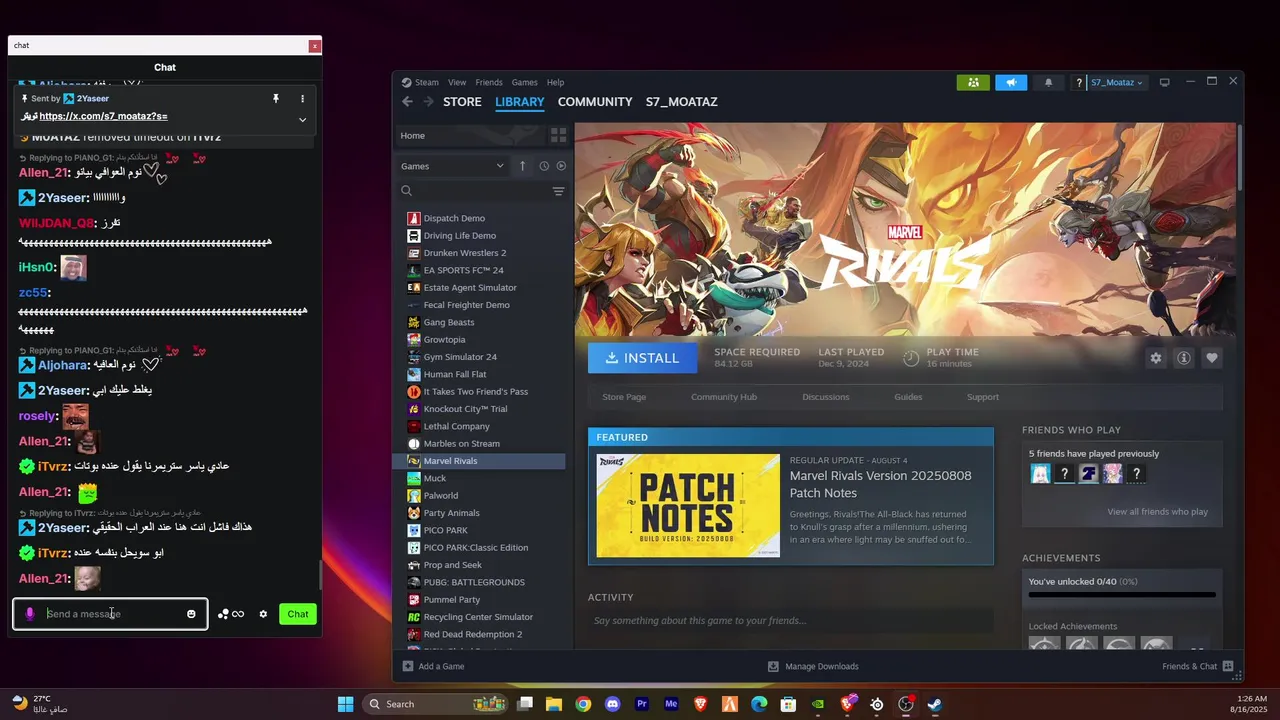Enter Big Picture mode via monitor icon
This screenshot has width=1280, height=720.
[x=1164, y=83]
